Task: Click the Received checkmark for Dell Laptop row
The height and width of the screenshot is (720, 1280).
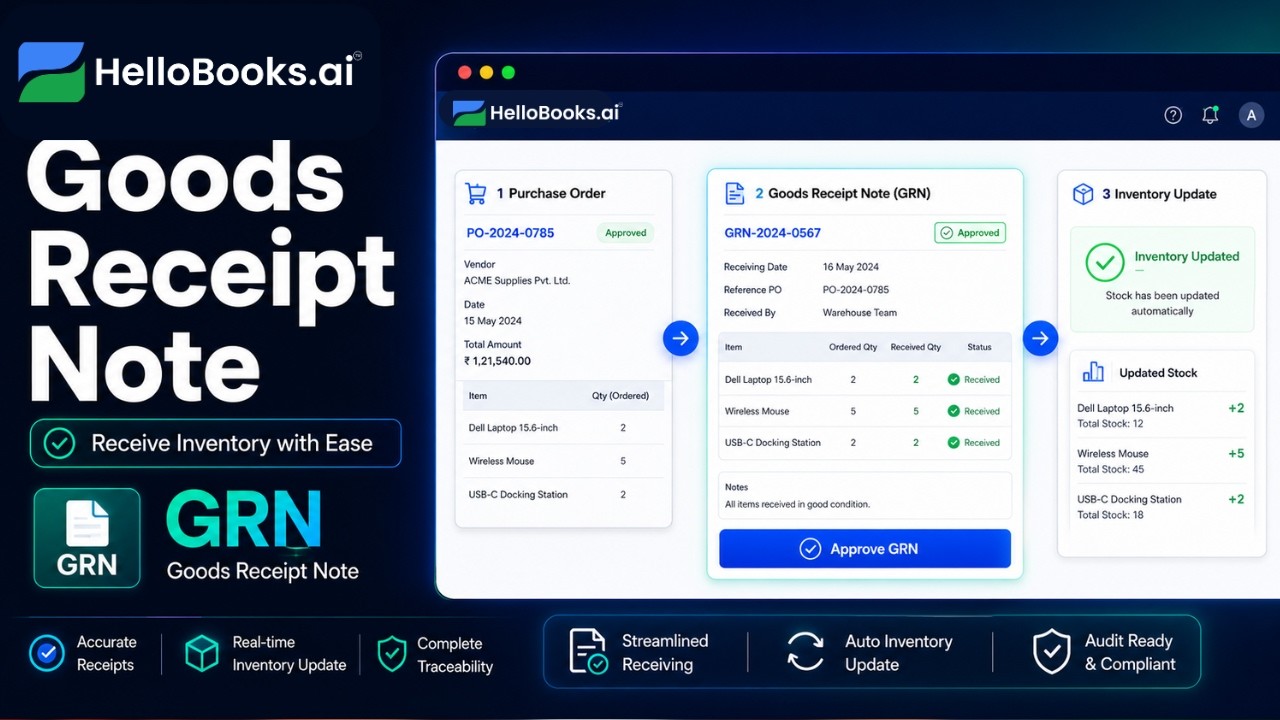Action: (953, 380)
